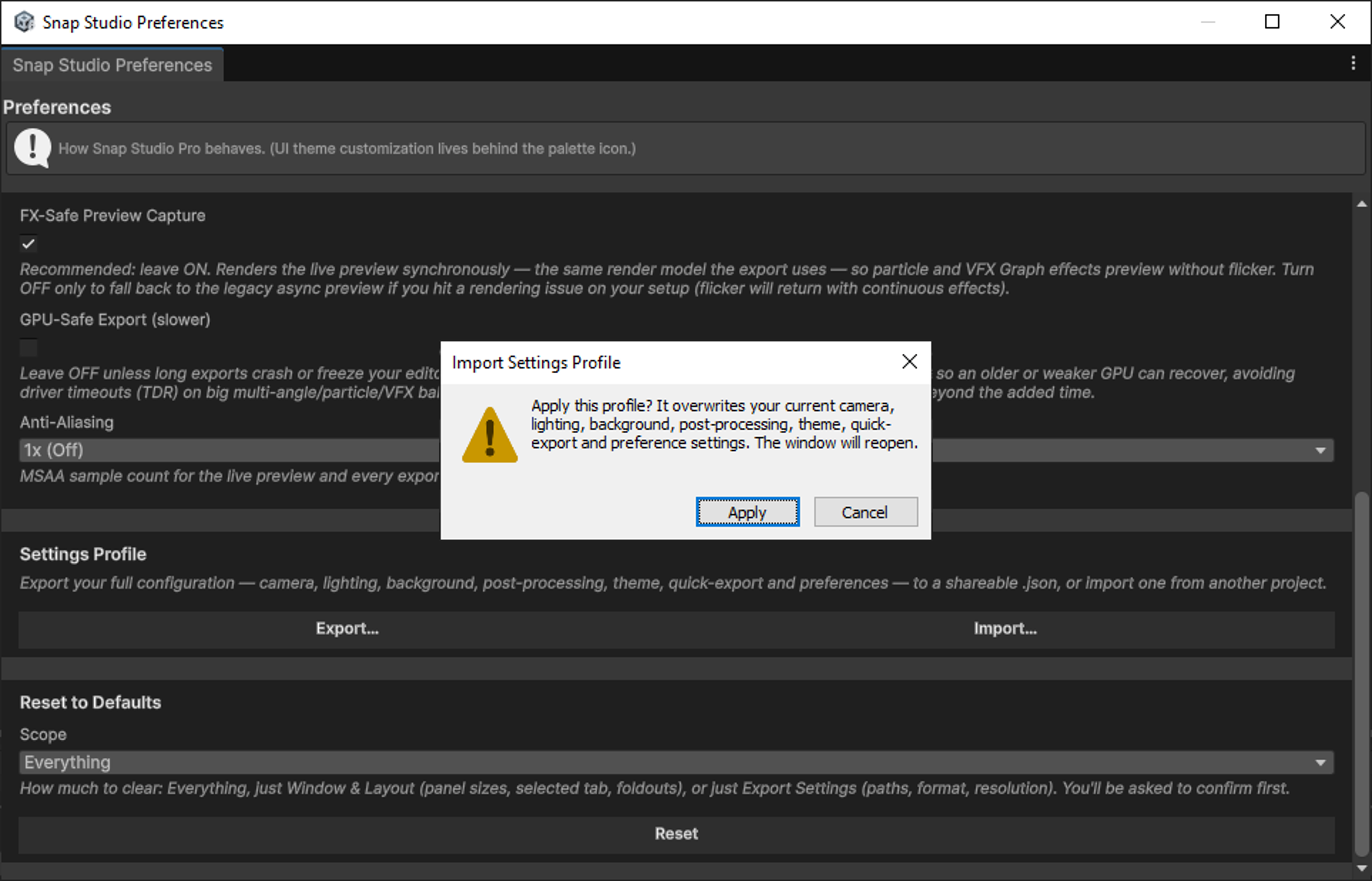Click Apply in Import Settings Profile dialog
Viewport: 1372px width, 881px height.
pyautogui.click(x=747, y=512)
